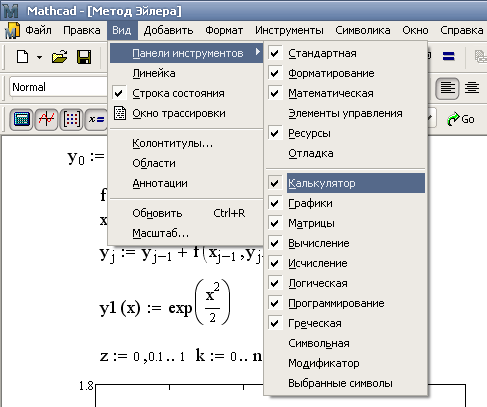Screen dimensions: 487x407
Task: Click the Mathcad title bar app icon
Action: tap(11, 11)
